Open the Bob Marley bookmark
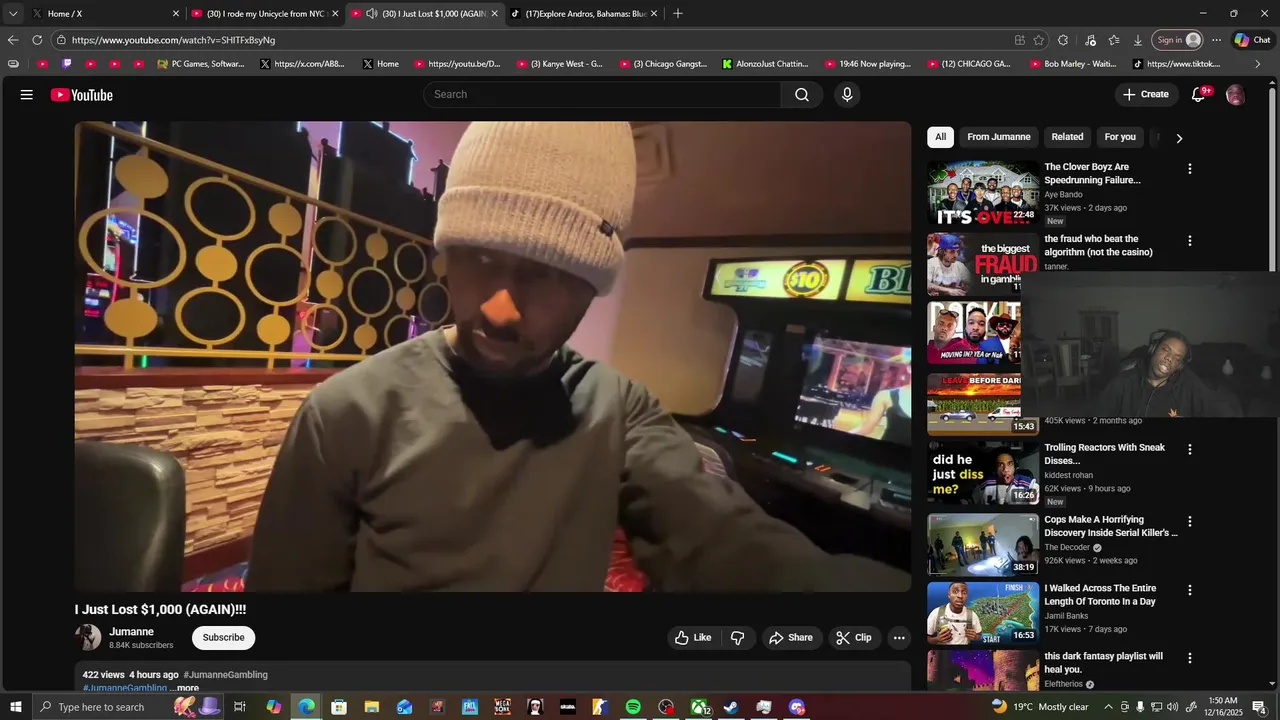This screenshot has height=720, width=1280. point(1073,64)
